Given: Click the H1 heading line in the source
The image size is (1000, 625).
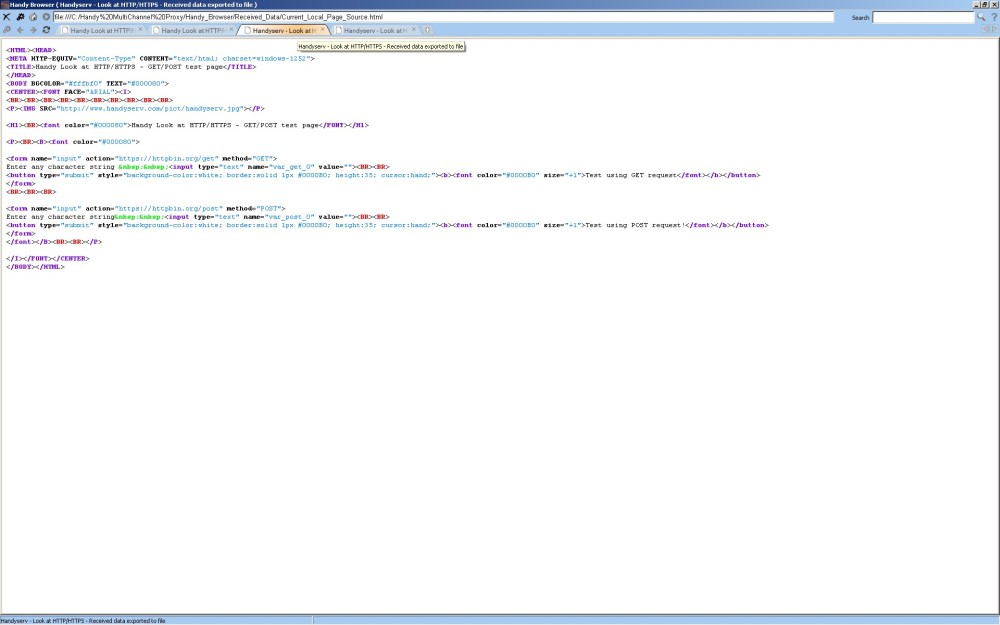Looking at the screenshot, I should tap(188, 126).
